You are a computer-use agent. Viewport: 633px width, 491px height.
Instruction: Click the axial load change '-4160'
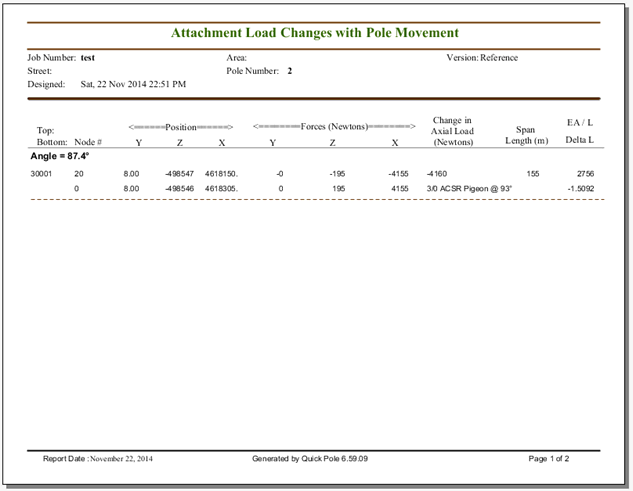(x=437, y=174)
